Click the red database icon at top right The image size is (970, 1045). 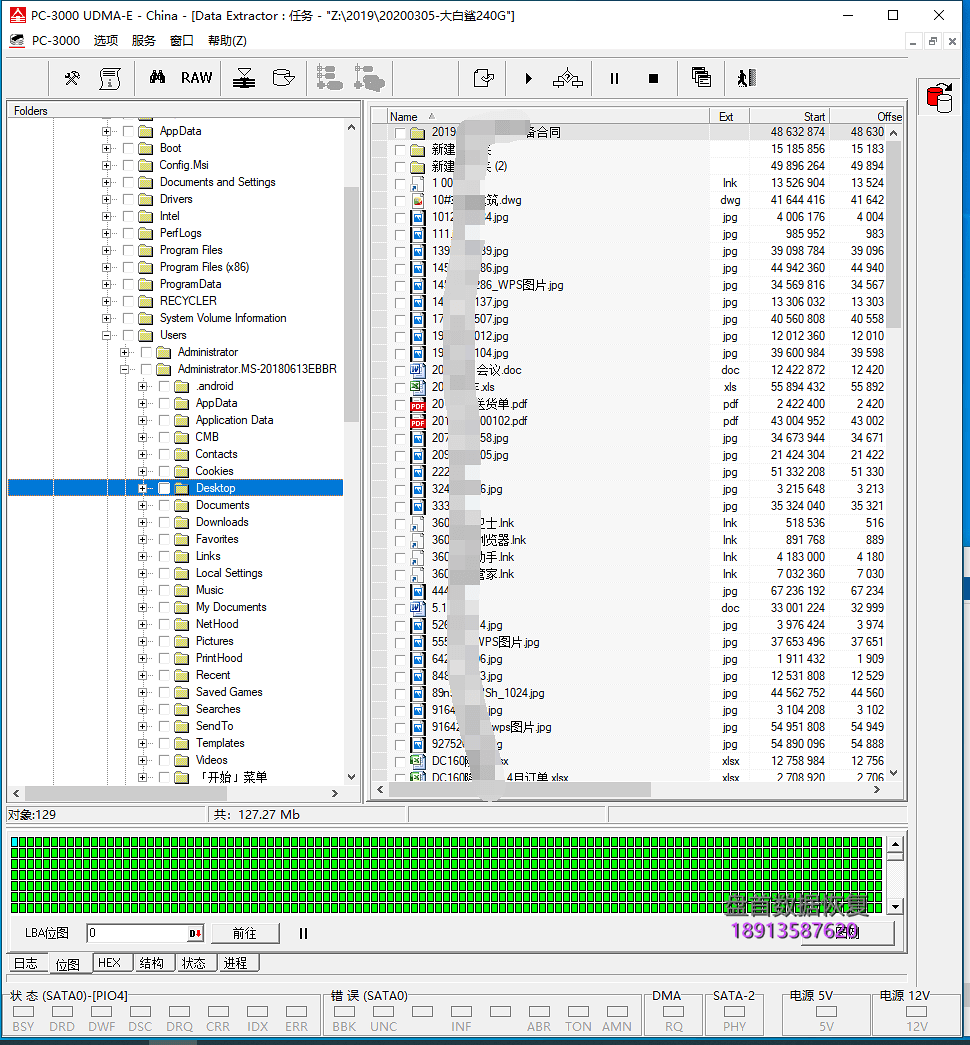(939, 98)
